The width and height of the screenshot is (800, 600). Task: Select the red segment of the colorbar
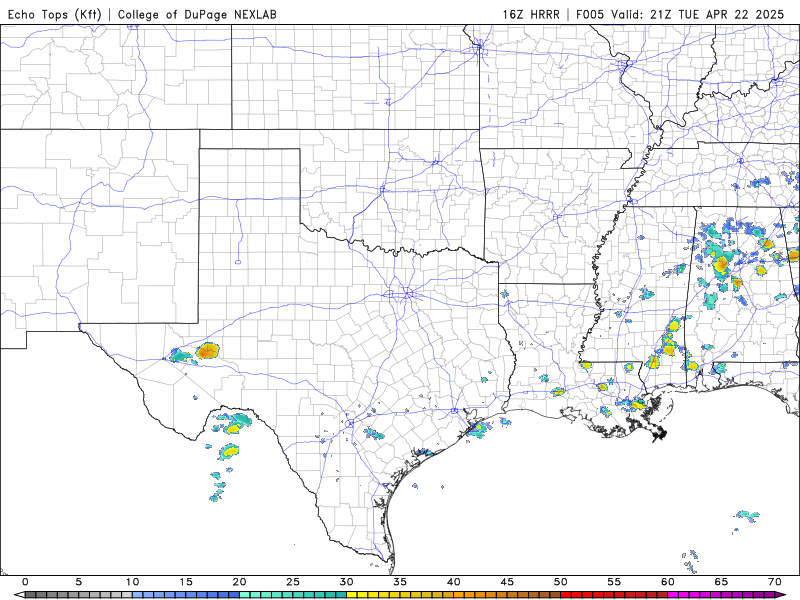[x=614, y=595]
